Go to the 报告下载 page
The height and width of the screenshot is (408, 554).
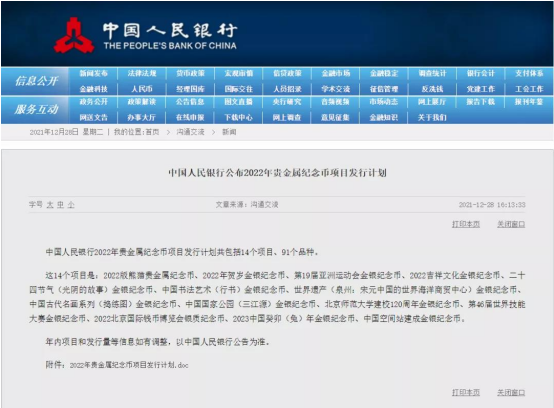[481, 102]
